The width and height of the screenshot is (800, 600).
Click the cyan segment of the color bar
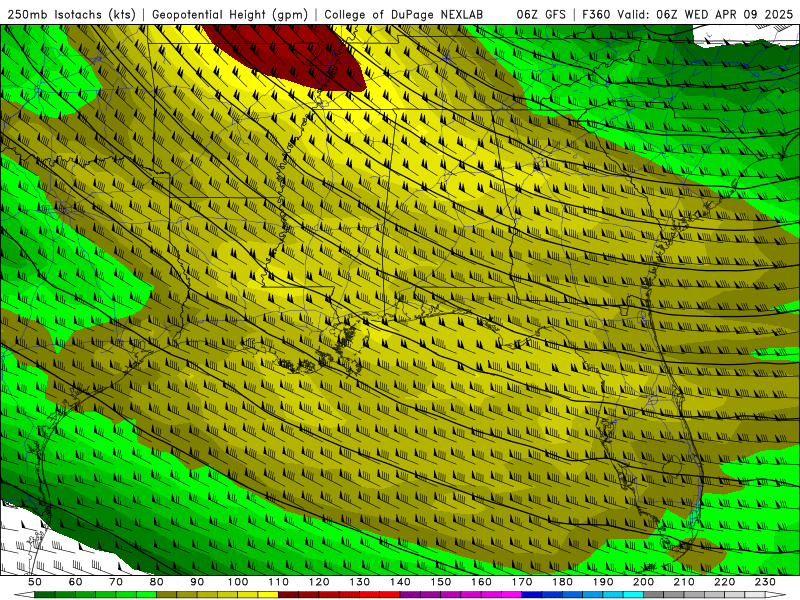tap(633, 594)
